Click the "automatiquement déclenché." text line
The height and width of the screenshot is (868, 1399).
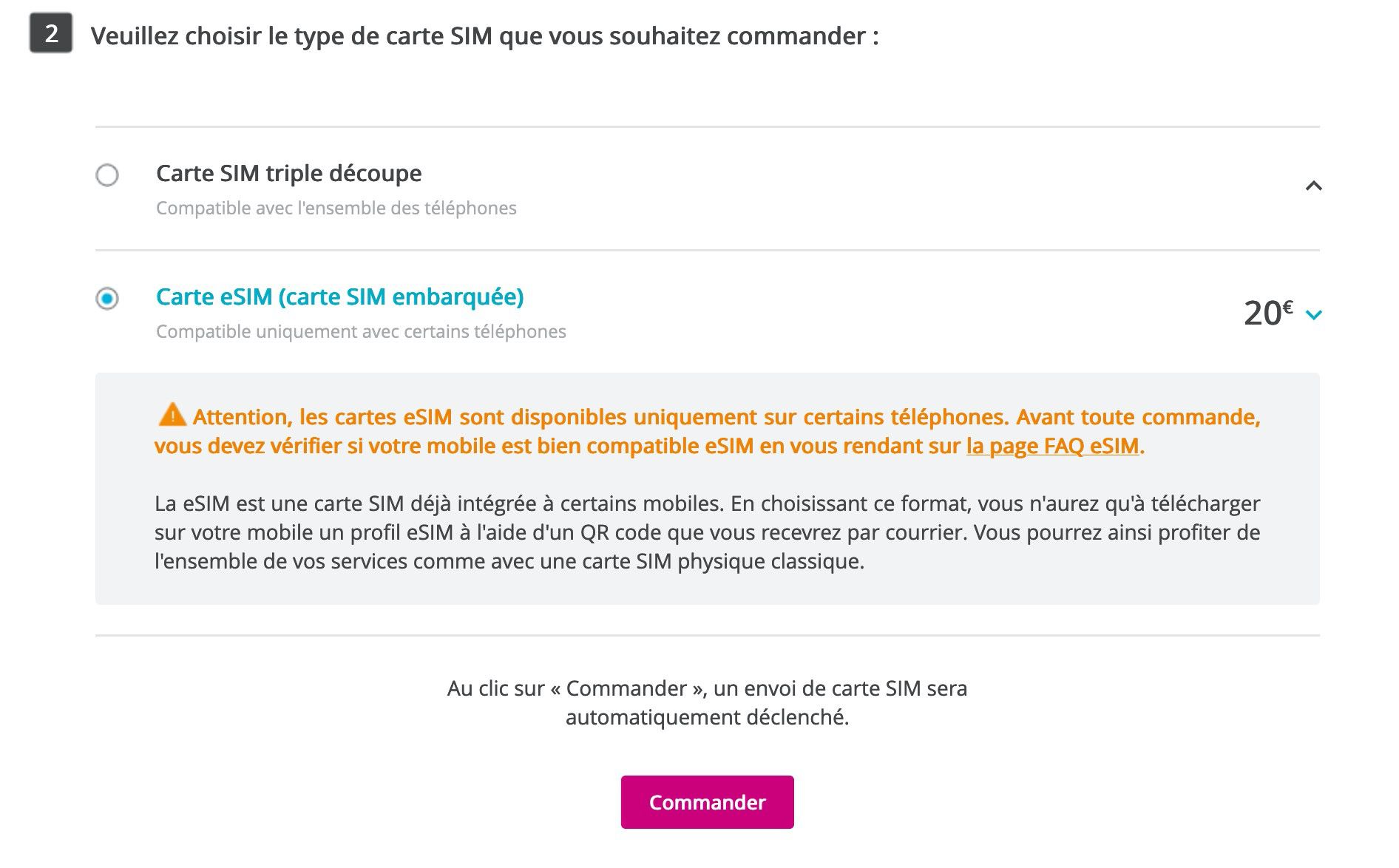[x=707, y=718]
